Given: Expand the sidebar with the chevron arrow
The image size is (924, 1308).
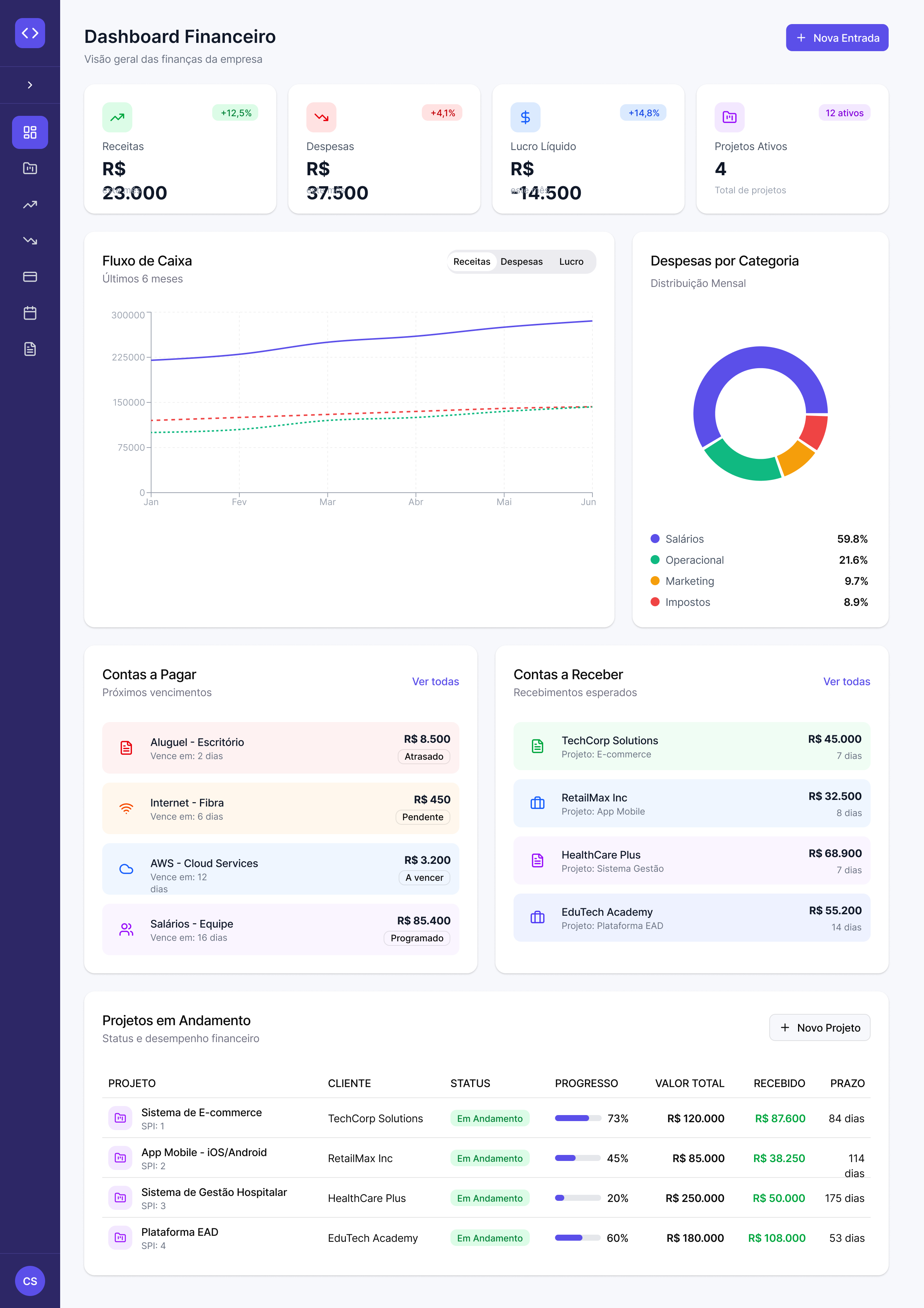Looking at the screenshot, I should (x=30, y=85).
